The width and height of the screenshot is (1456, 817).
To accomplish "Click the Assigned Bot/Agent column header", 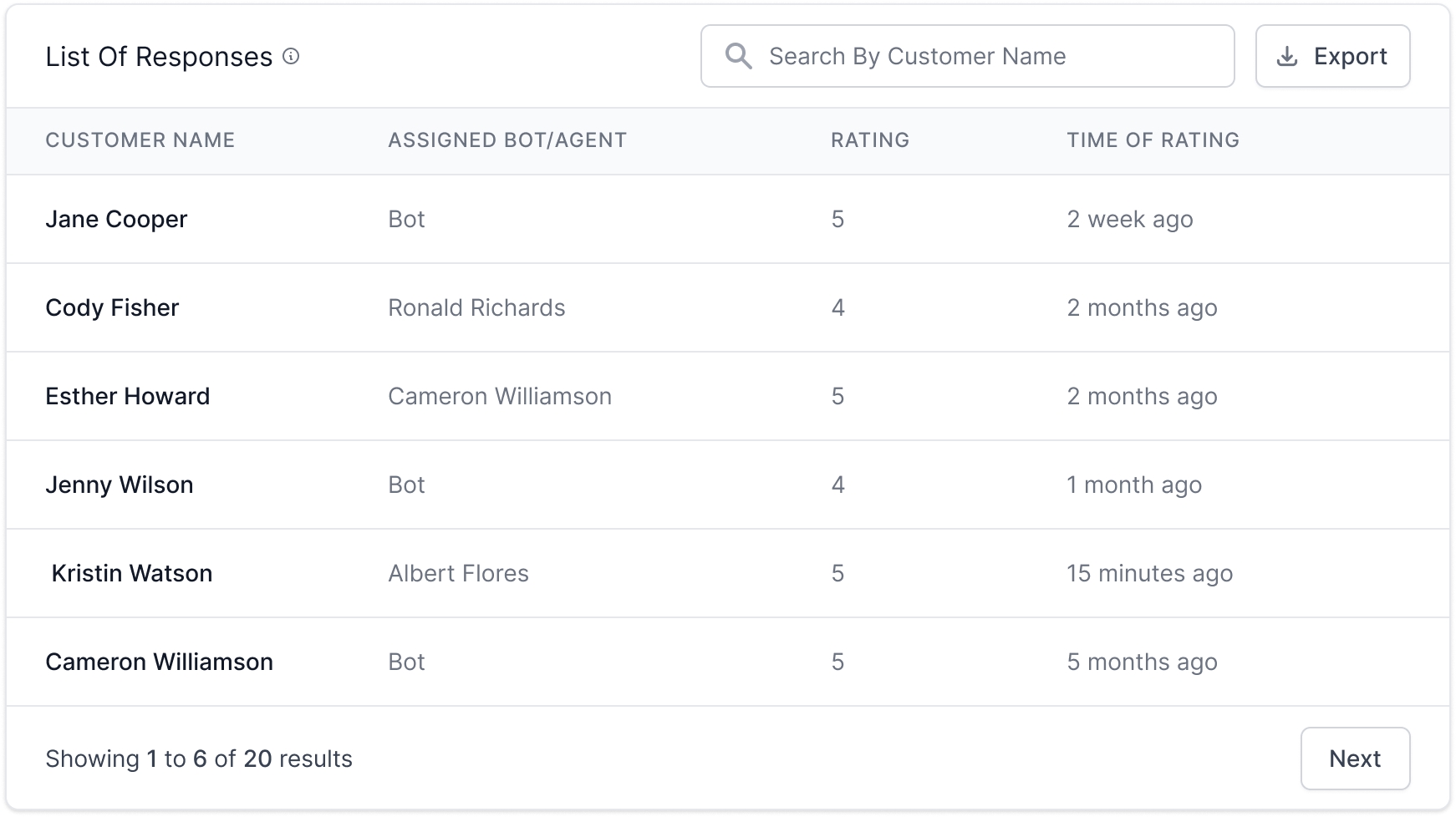I will (x=507, y=140).
